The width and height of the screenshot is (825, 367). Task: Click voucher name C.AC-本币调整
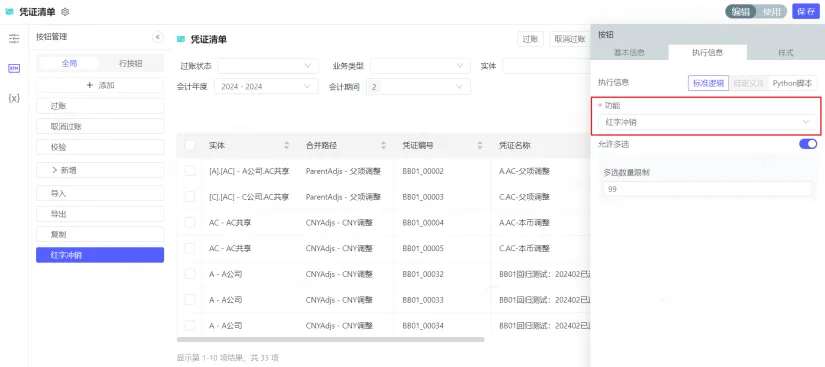pos(524,248)
